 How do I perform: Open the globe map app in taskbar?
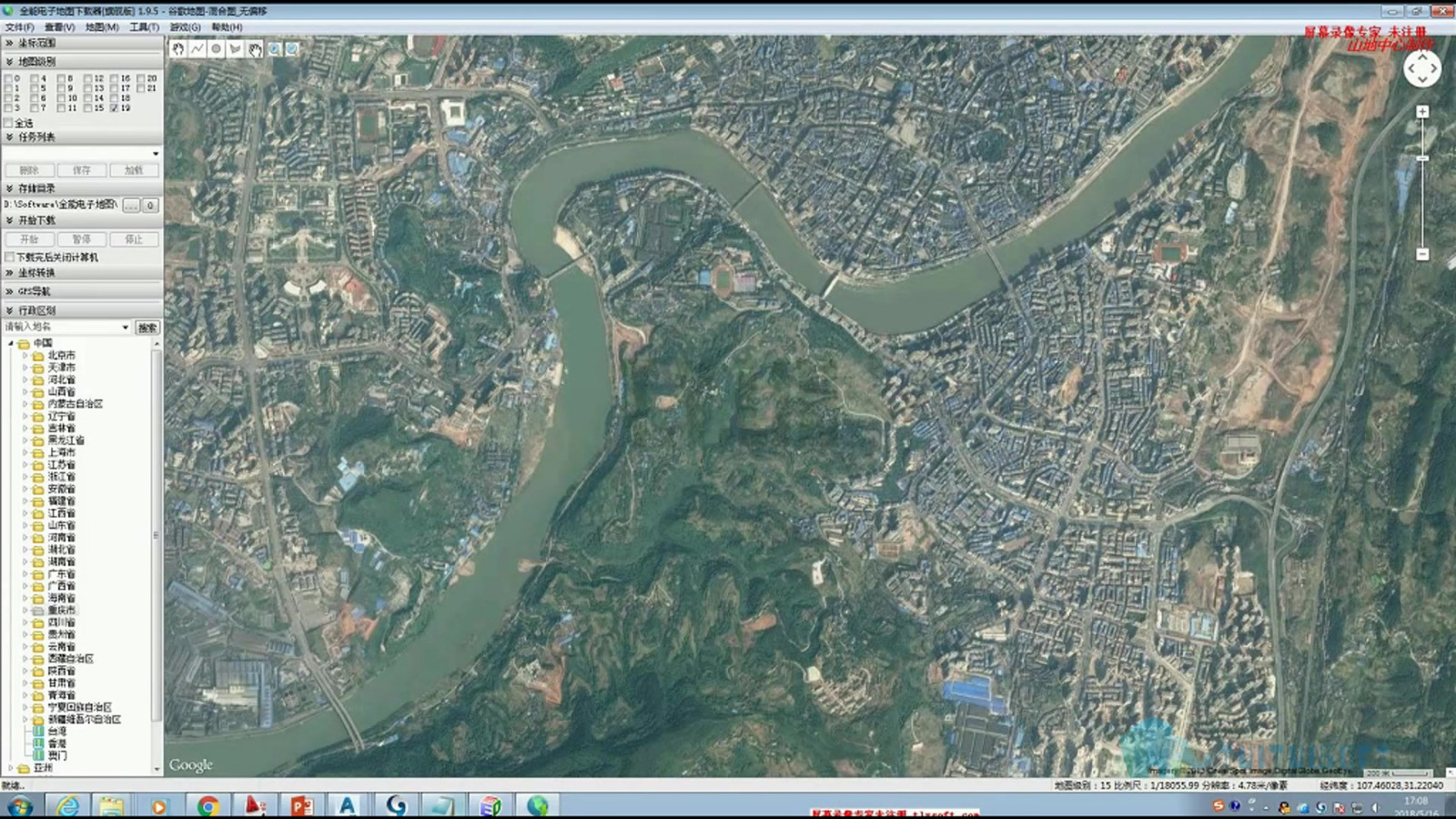click(537, 805)
